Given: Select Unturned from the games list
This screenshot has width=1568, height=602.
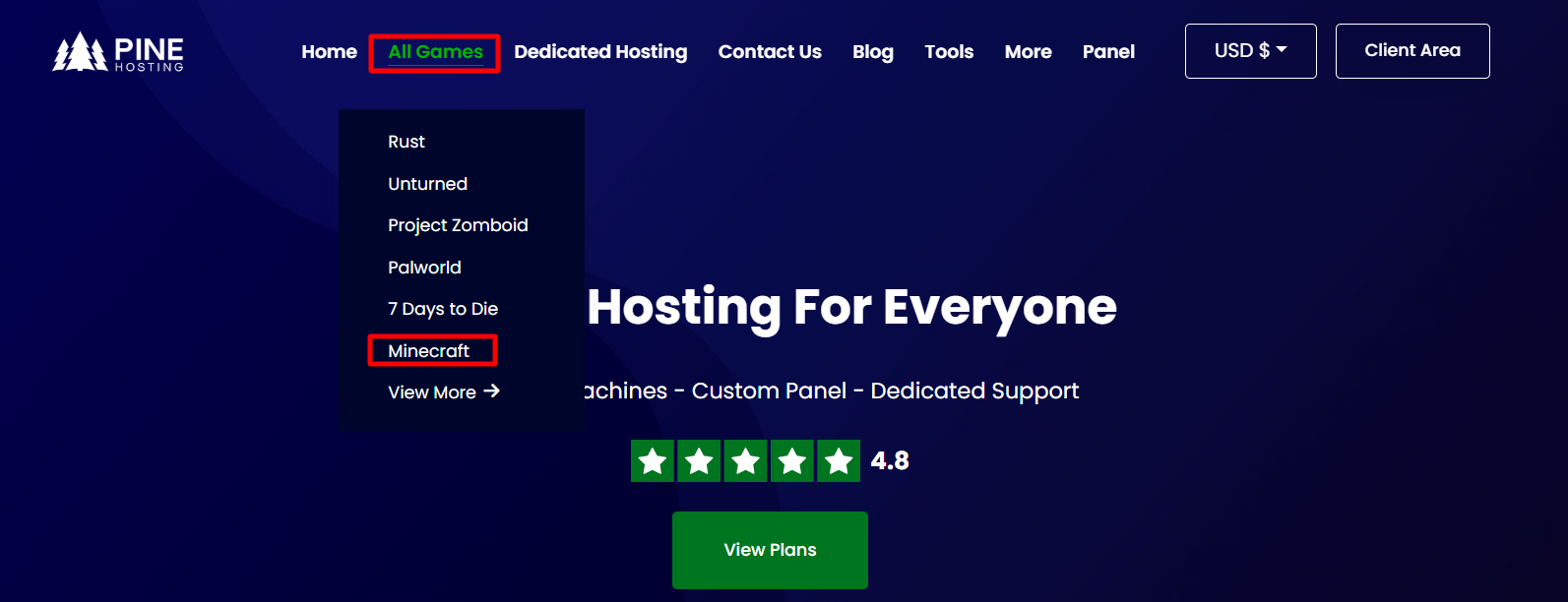Looking at the screenshot, I should (427, 184).
